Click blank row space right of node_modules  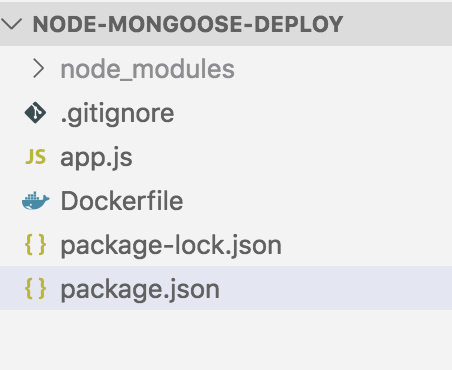pyautogui.click(x=343, y=69)
